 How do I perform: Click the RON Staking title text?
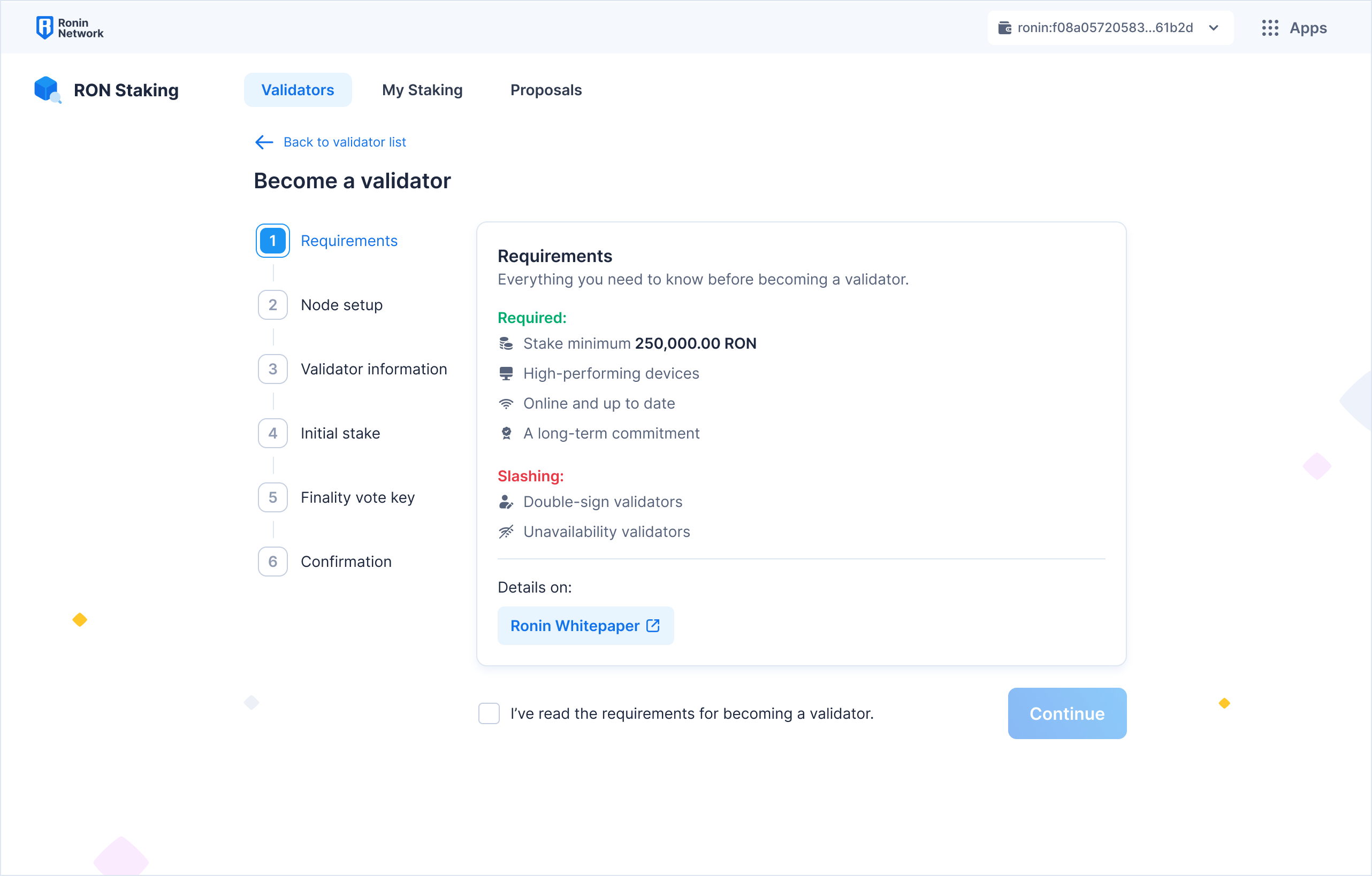(126, 89)
